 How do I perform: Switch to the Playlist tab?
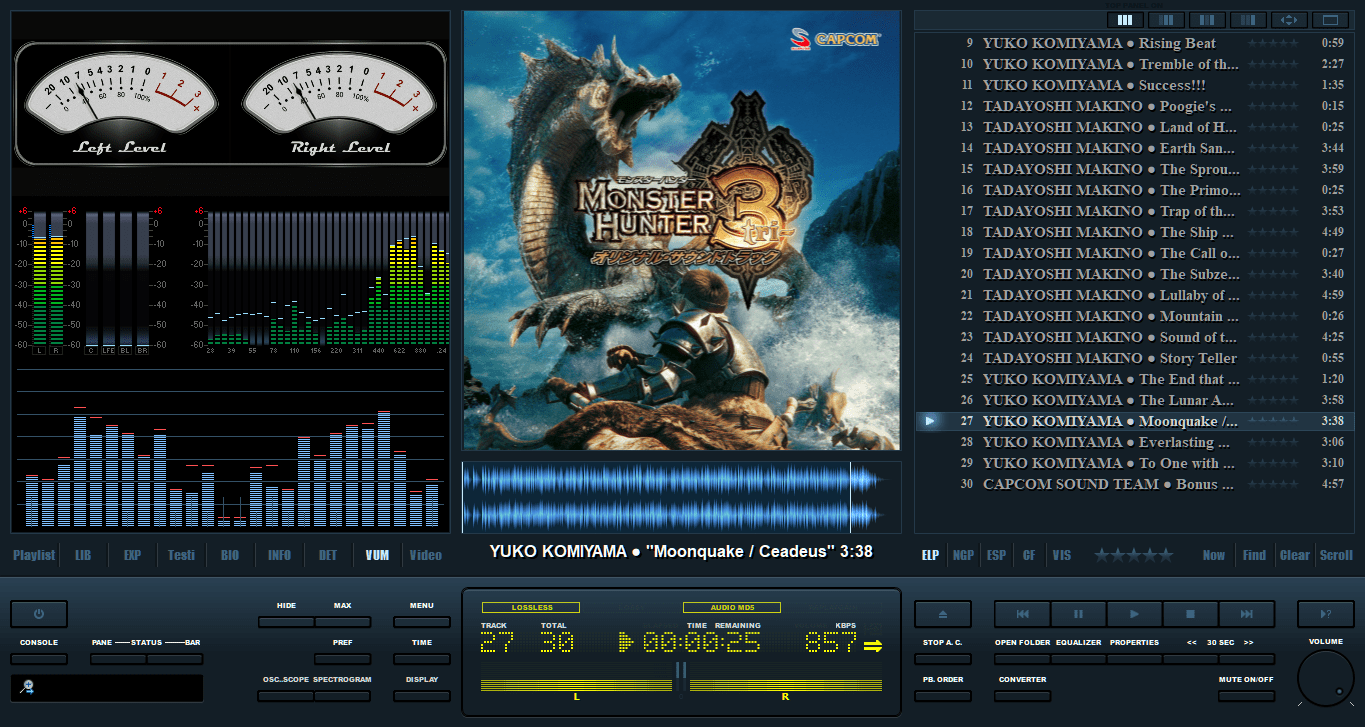pos(34,555)
